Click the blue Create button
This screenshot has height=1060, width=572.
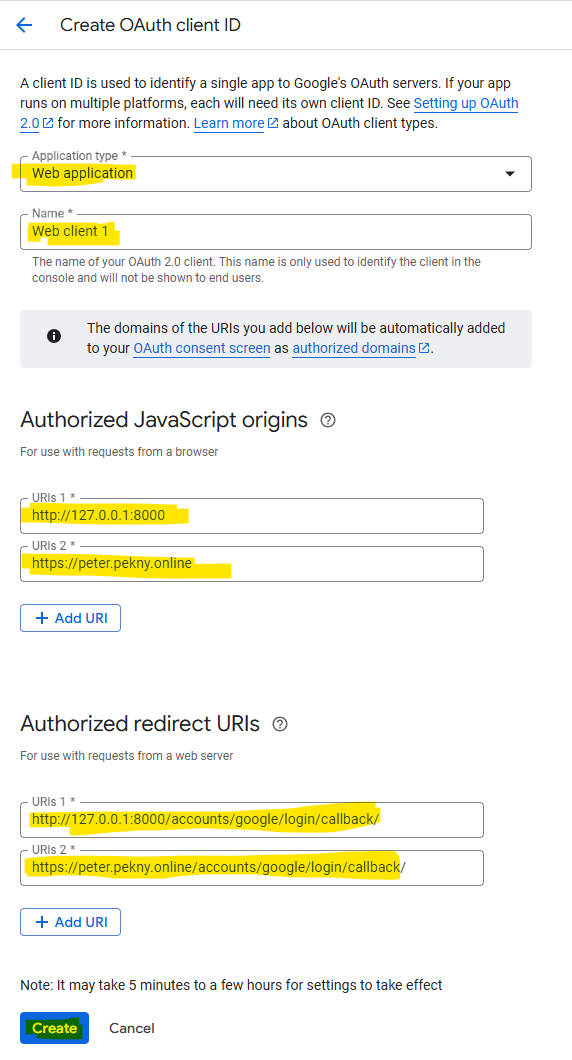54,1028
